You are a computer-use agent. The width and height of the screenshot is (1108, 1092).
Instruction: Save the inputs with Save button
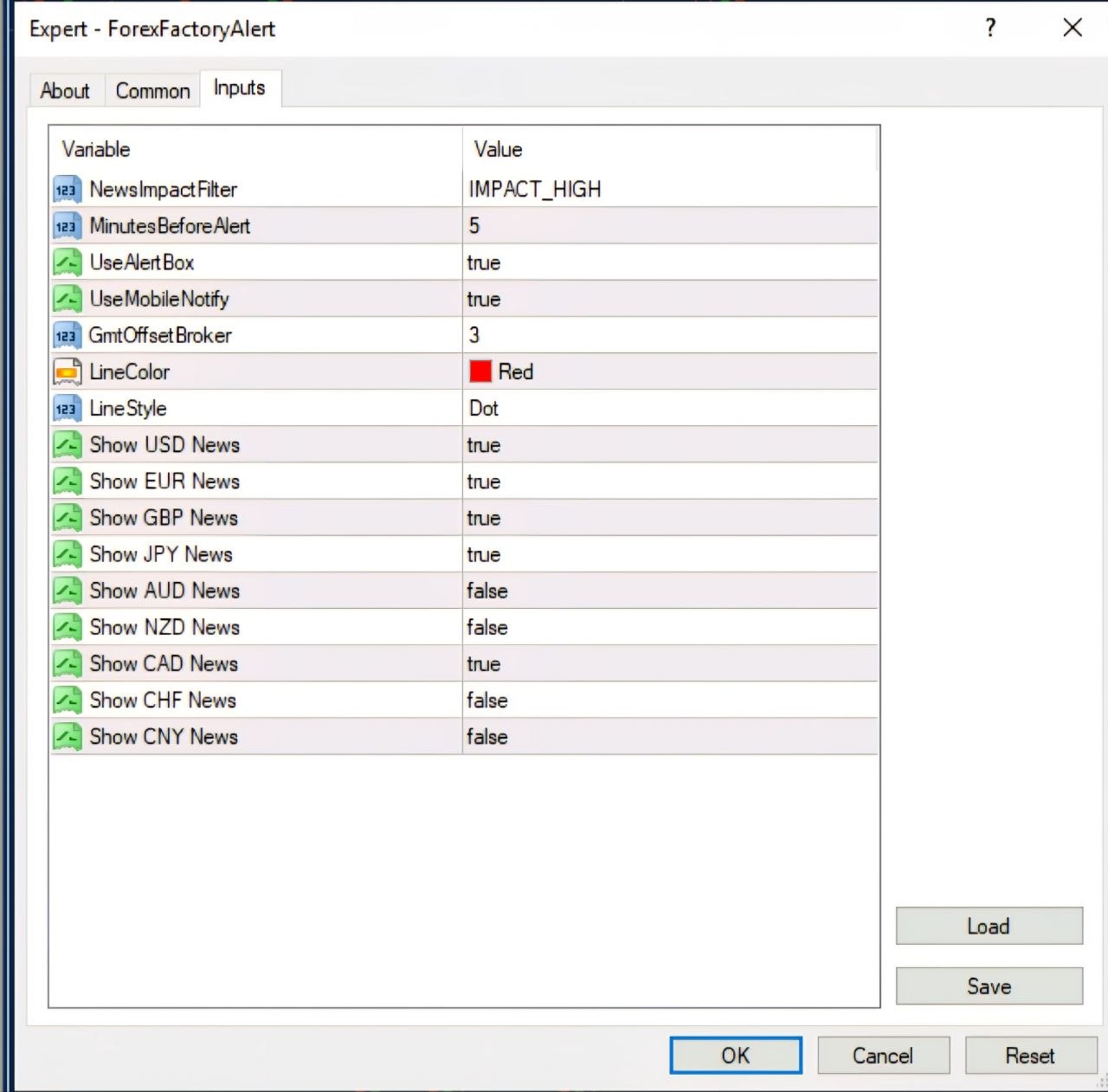pos(989,986)
